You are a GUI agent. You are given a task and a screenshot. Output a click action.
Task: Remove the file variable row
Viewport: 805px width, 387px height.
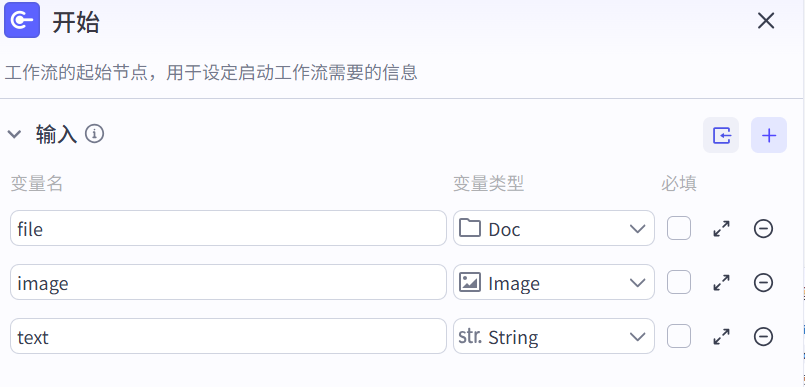click(x=763, y=228)
